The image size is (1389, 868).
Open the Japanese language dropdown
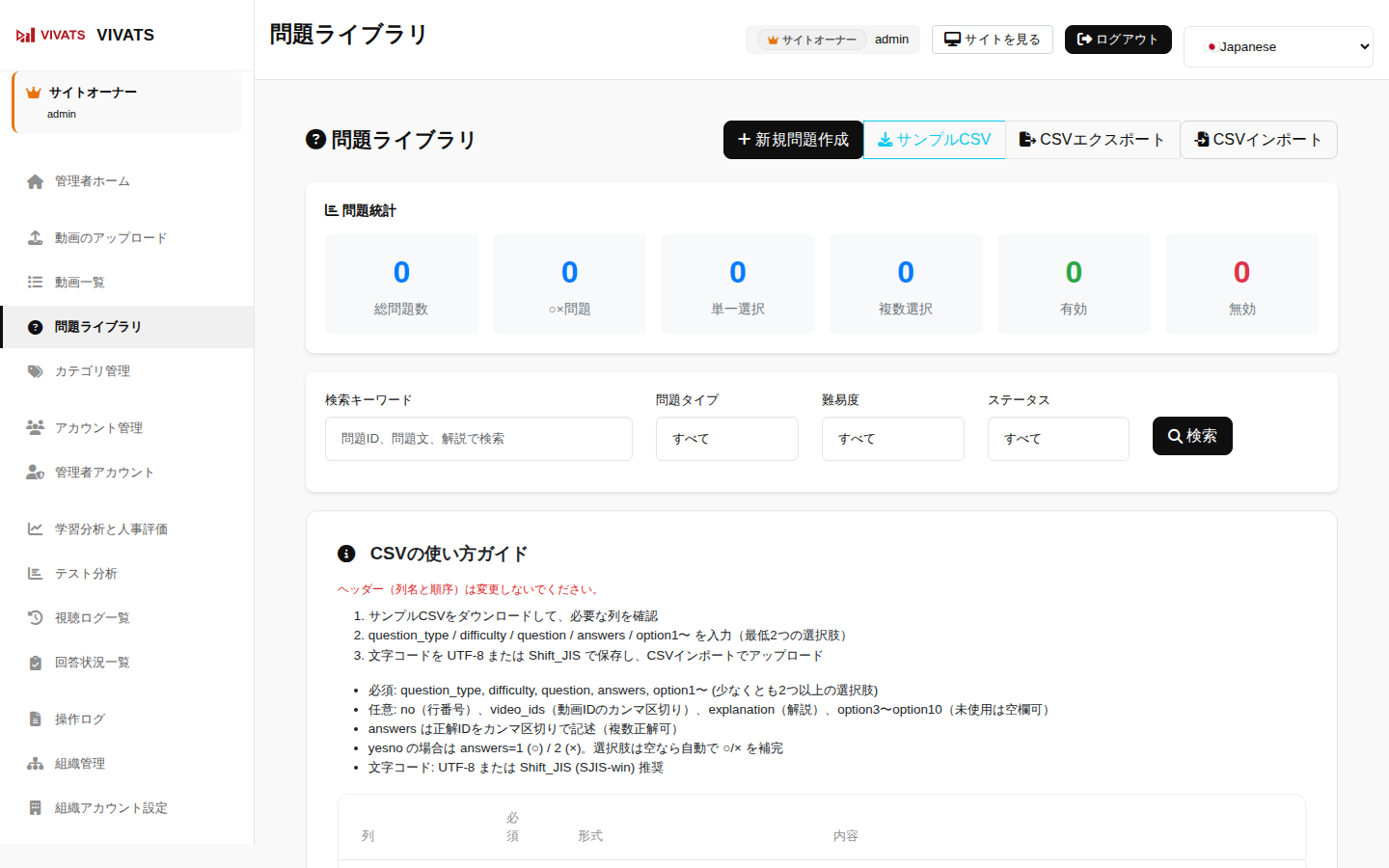(1278, 46)
